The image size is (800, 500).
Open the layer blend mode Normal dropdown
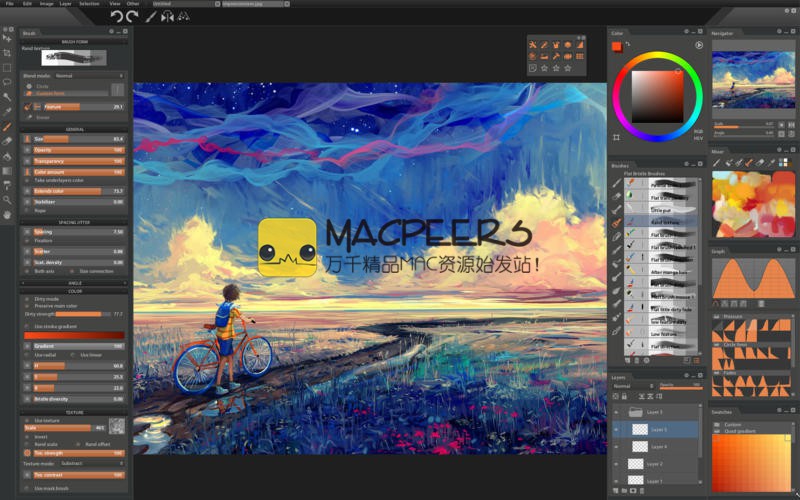630,385
